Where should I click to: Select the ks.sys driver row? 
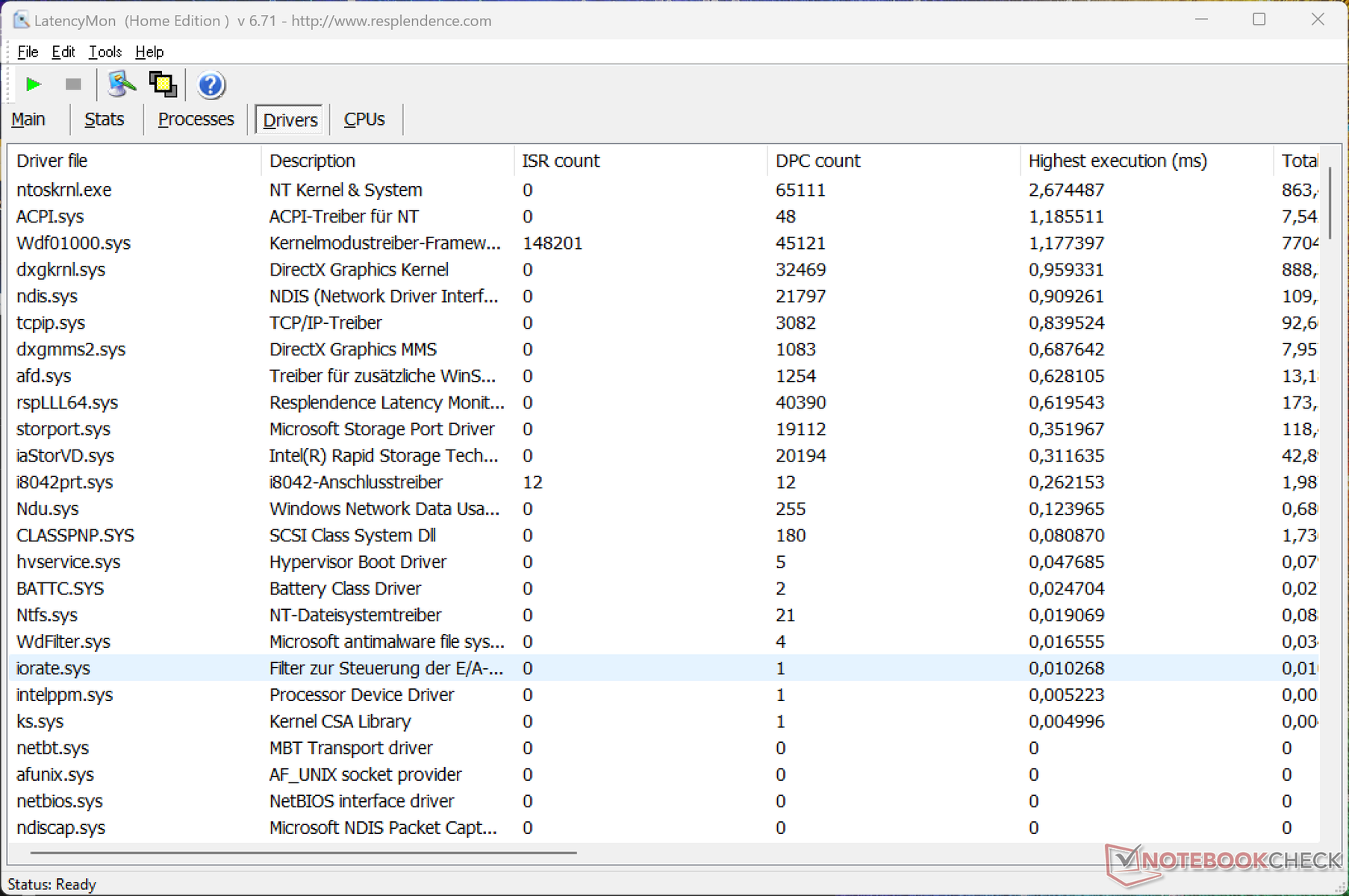[664, 721]
